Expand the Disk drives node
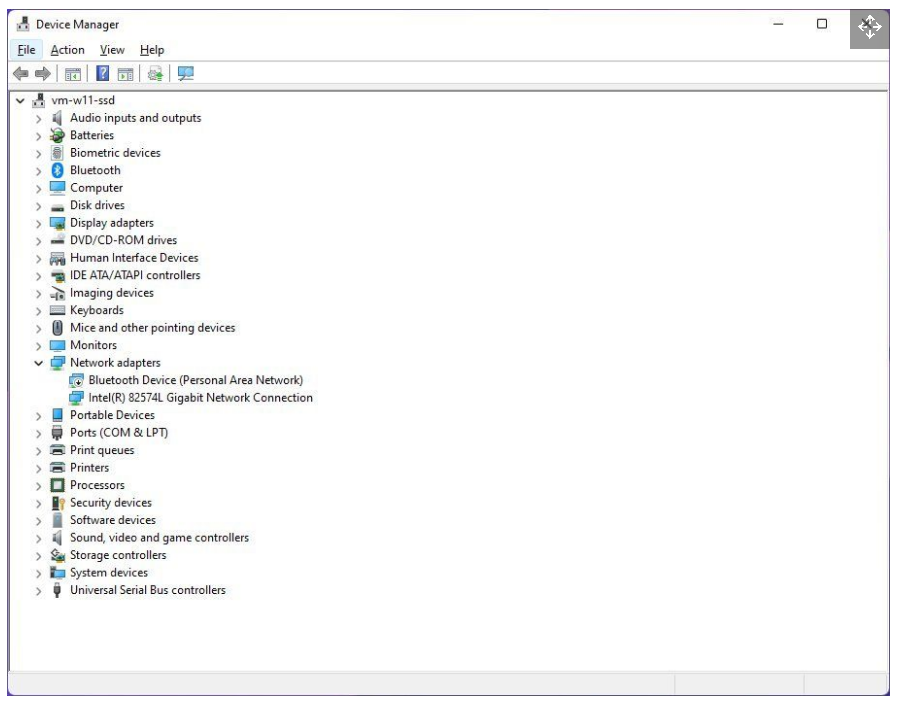Screen dimensions: 897x702 click(38, 205)
